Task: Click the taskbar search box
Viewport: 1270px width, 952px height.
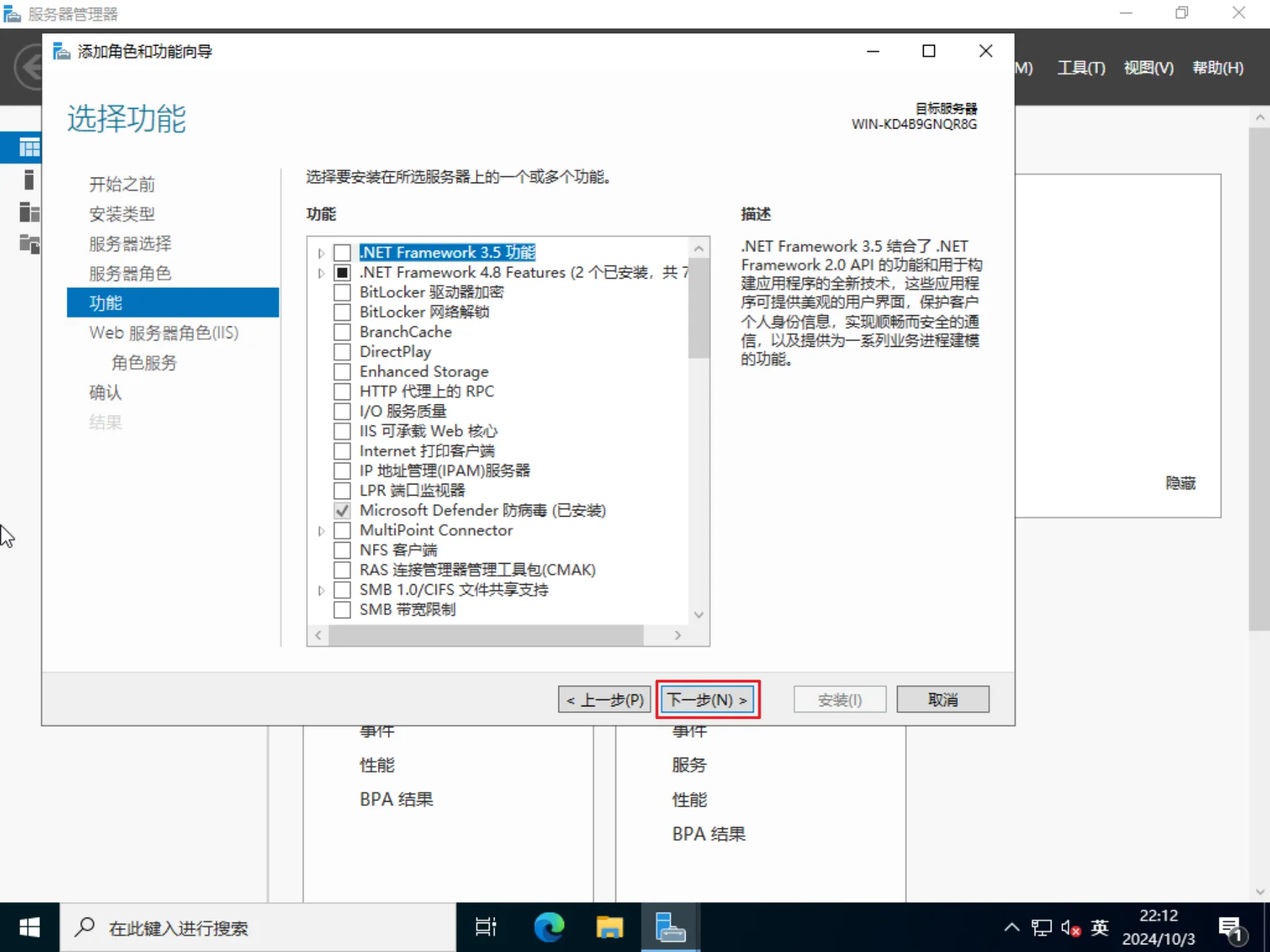Action: coord(258,927)
